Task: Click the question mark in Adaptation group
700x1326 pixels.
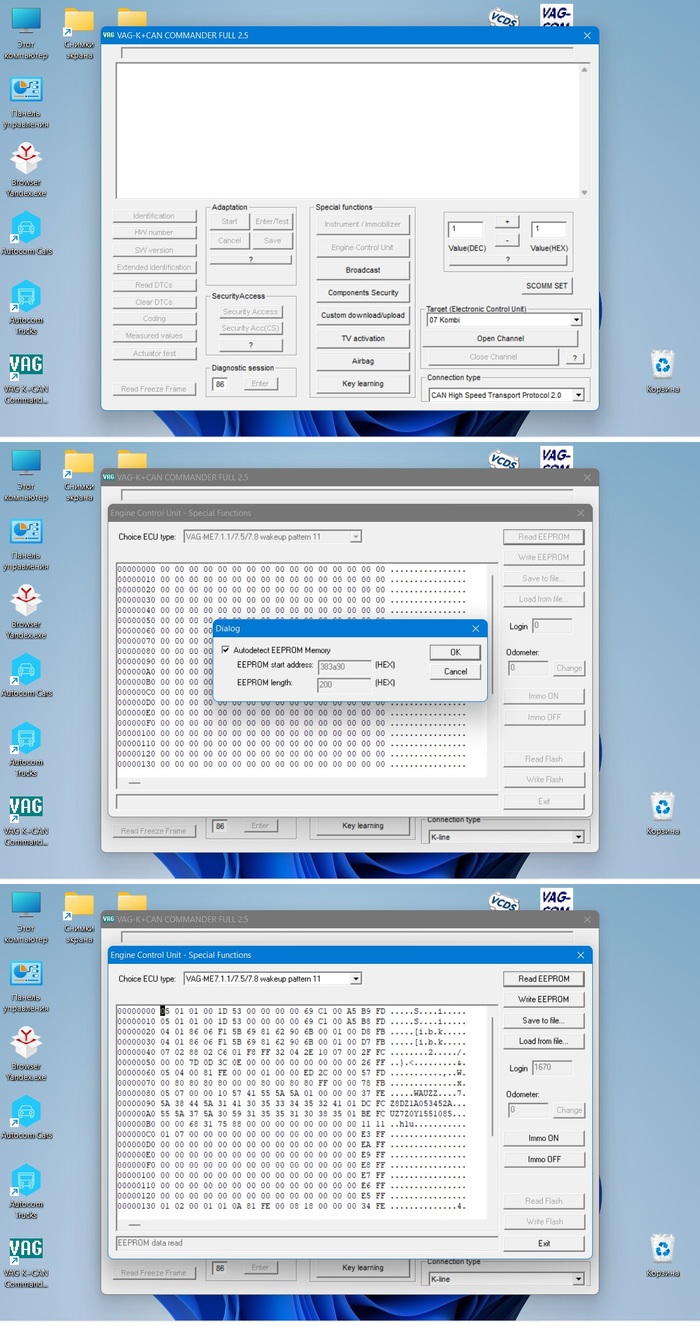Action: [250, 259]
